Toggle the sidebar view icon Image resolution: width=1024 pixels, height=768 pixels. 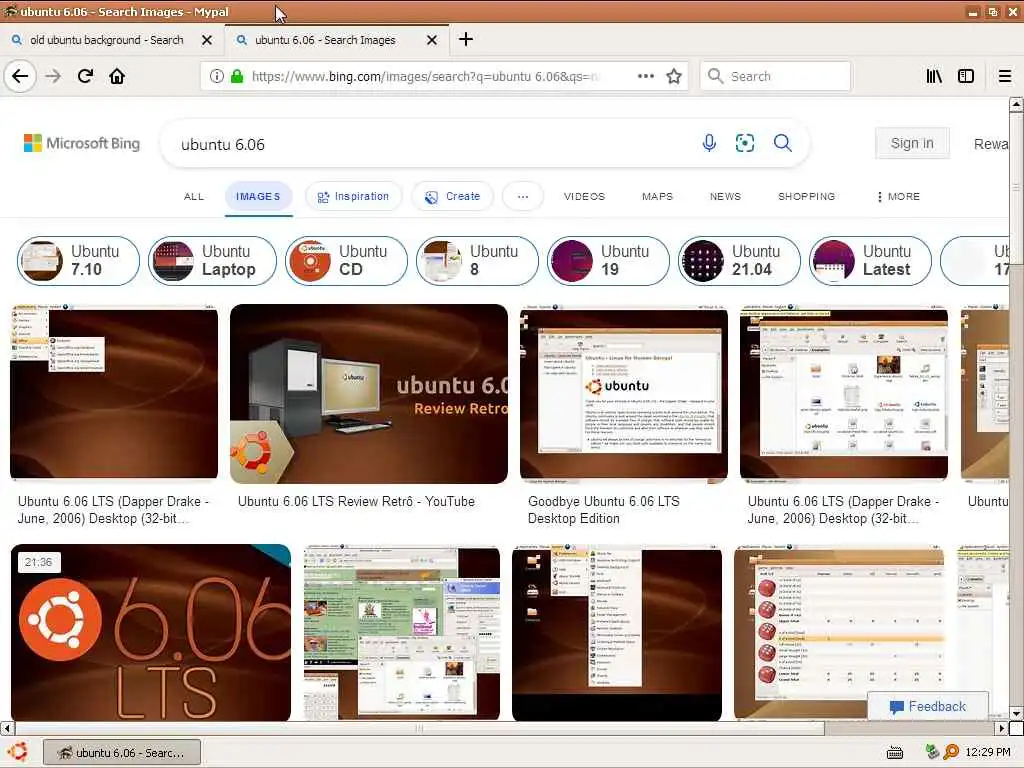966,76
